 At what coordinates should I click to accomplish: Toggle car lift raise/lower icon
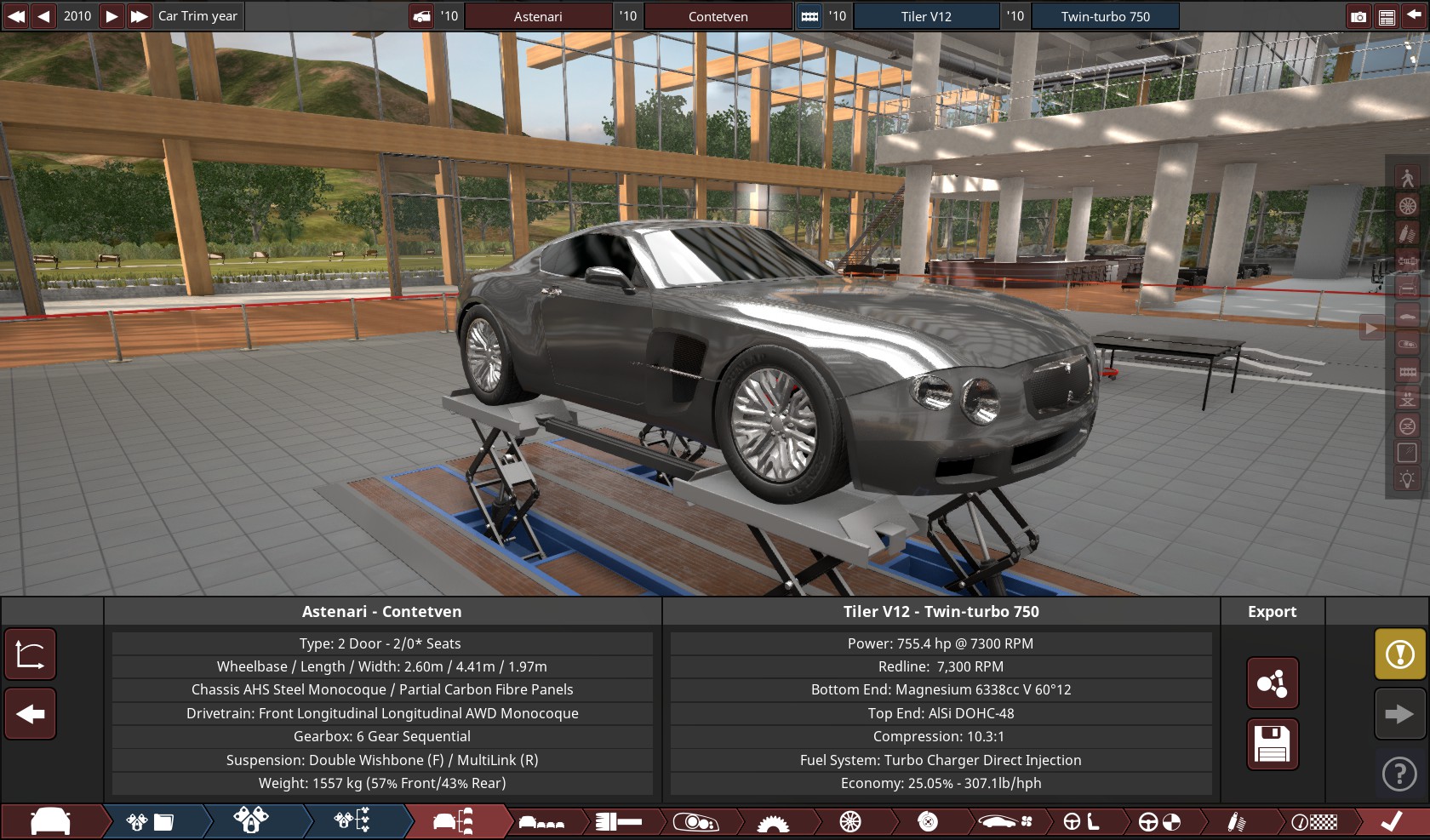[1407, 399]
